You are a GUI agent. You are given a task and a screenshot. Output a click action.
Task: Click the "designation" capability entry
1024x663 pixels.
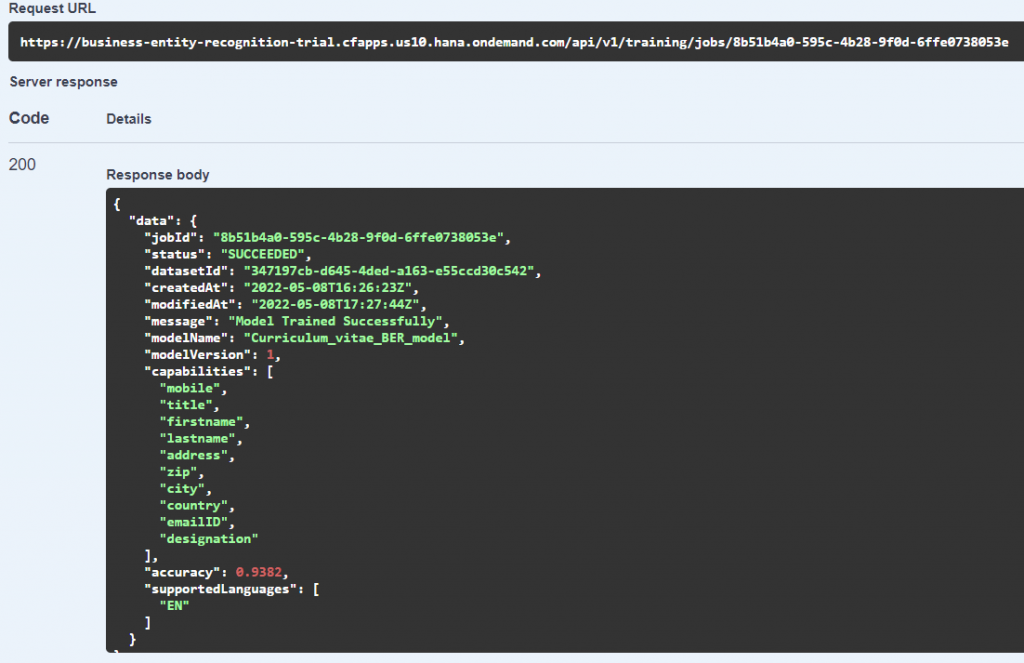(x=209, y=539)
